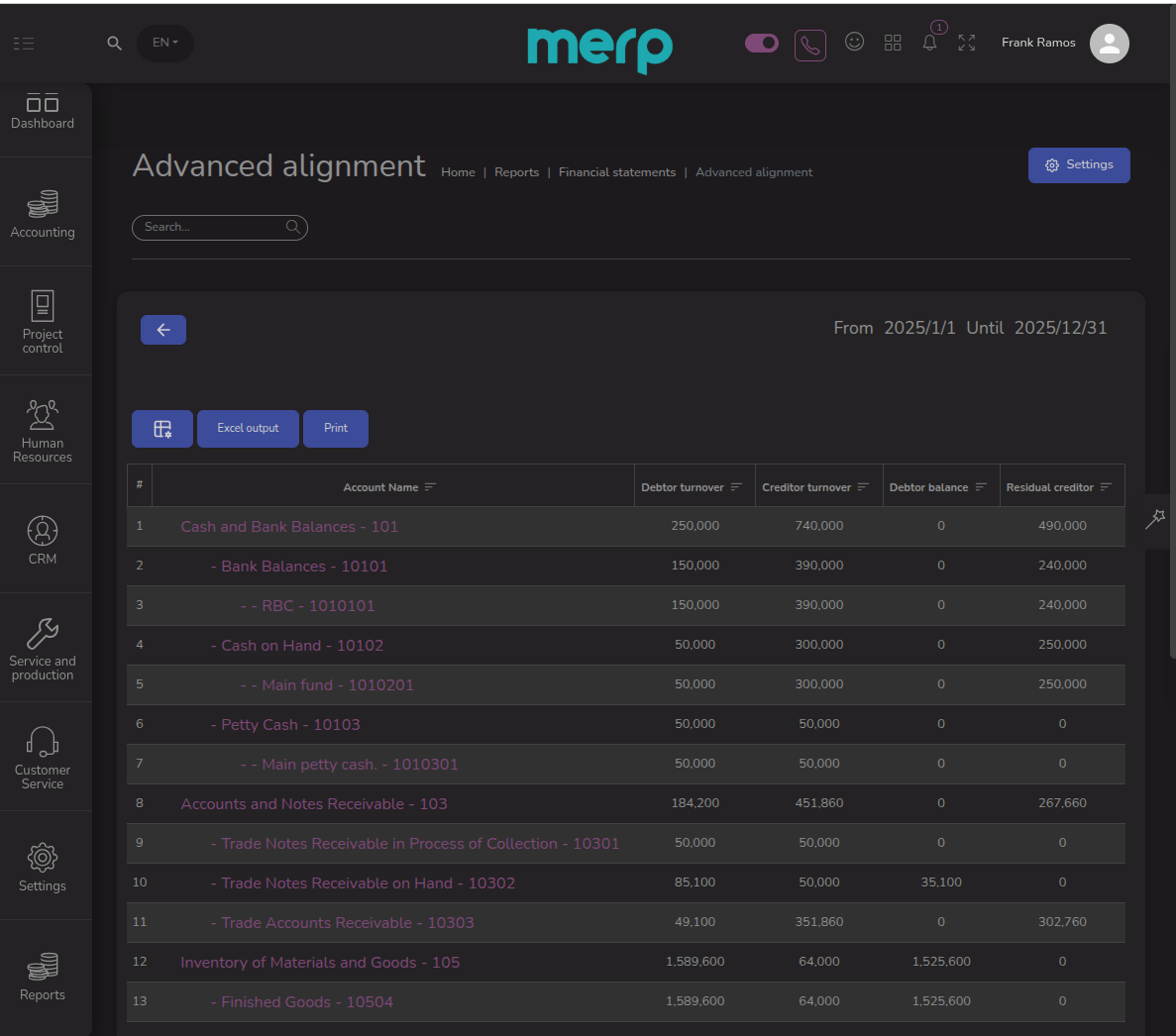Sort by Account Name column
The height and width of the screenshot is (1036, 1176).
click(x=430, y=487)
